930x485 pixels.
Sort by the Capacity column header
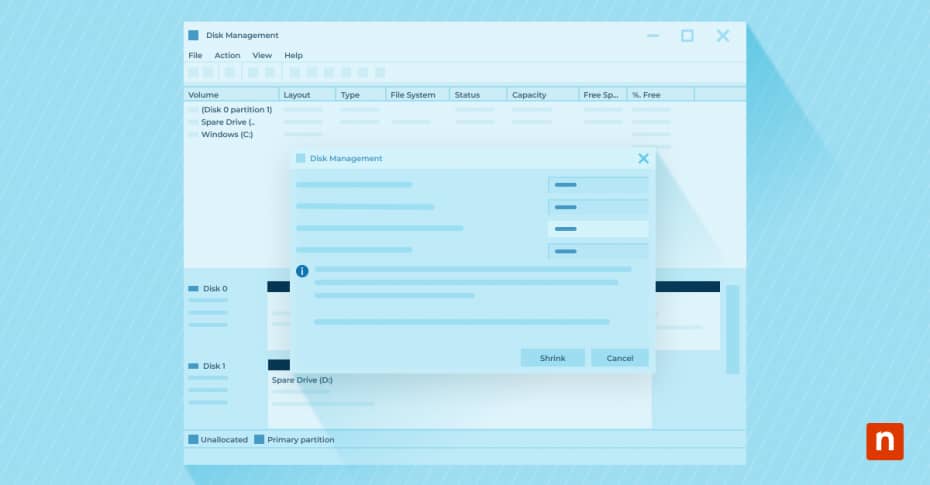click(543, 95)
